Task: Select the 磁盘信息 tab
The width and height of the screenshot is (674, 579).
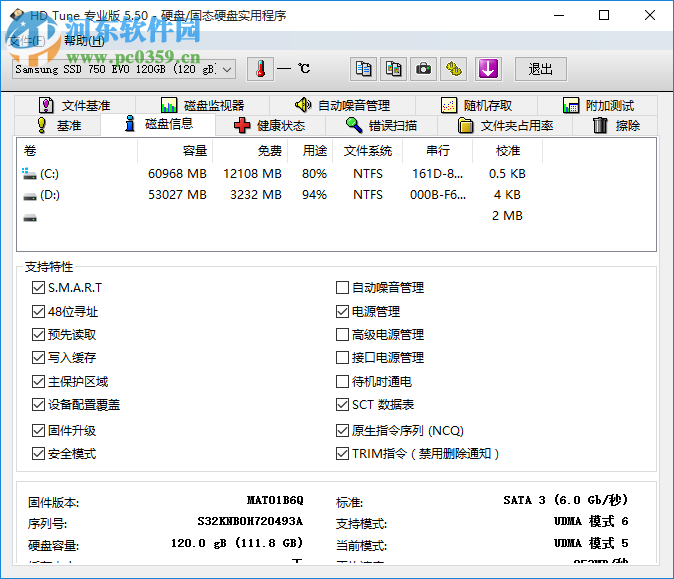Action: [158, 124]
